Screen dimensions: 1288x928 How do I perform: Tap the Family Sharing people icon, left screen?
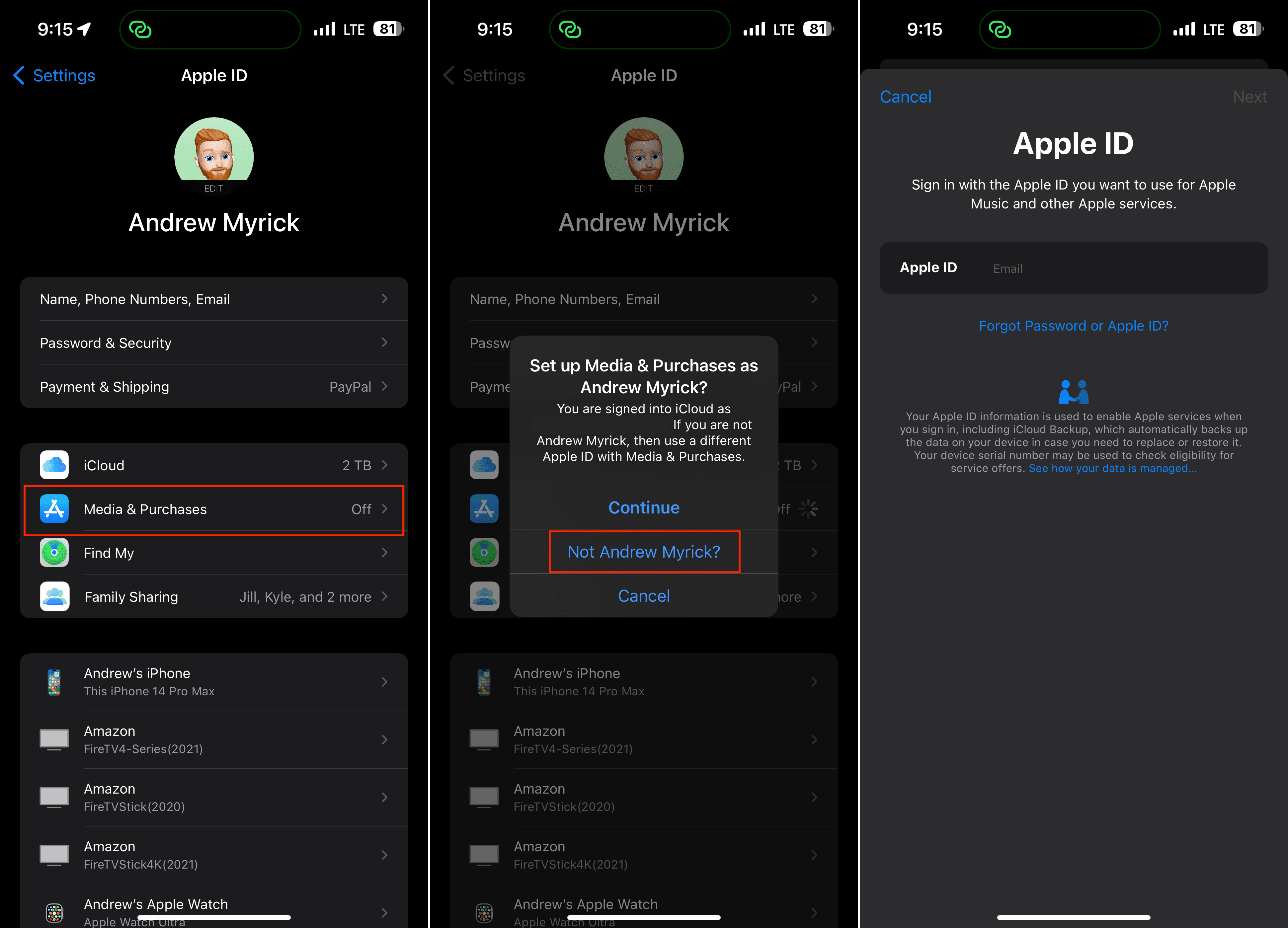pos(54,596)
